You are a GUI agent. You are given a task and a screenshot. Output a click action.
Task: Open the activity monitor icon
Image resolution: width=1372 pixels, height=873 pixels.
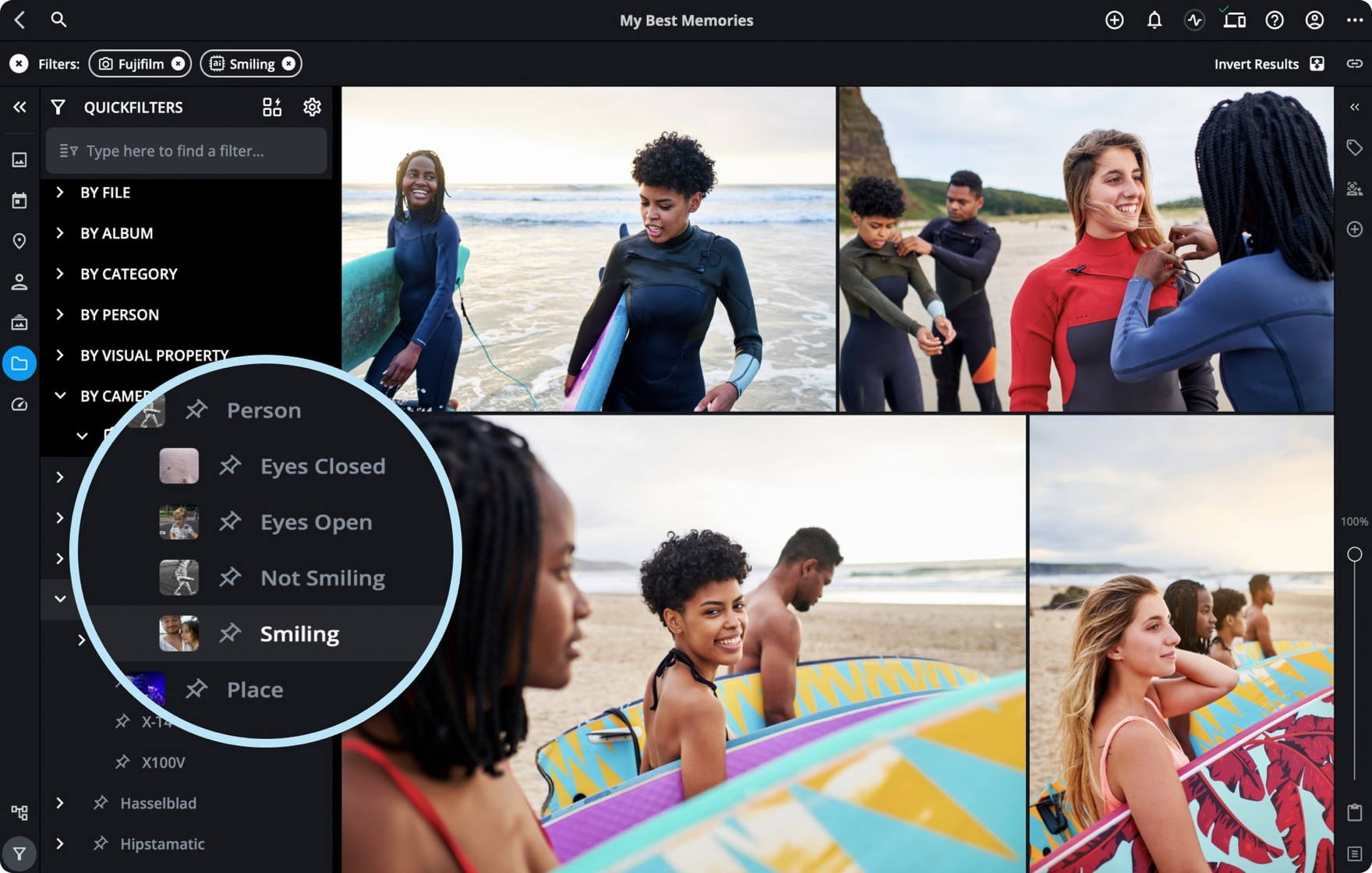(x=1193, y=20)
